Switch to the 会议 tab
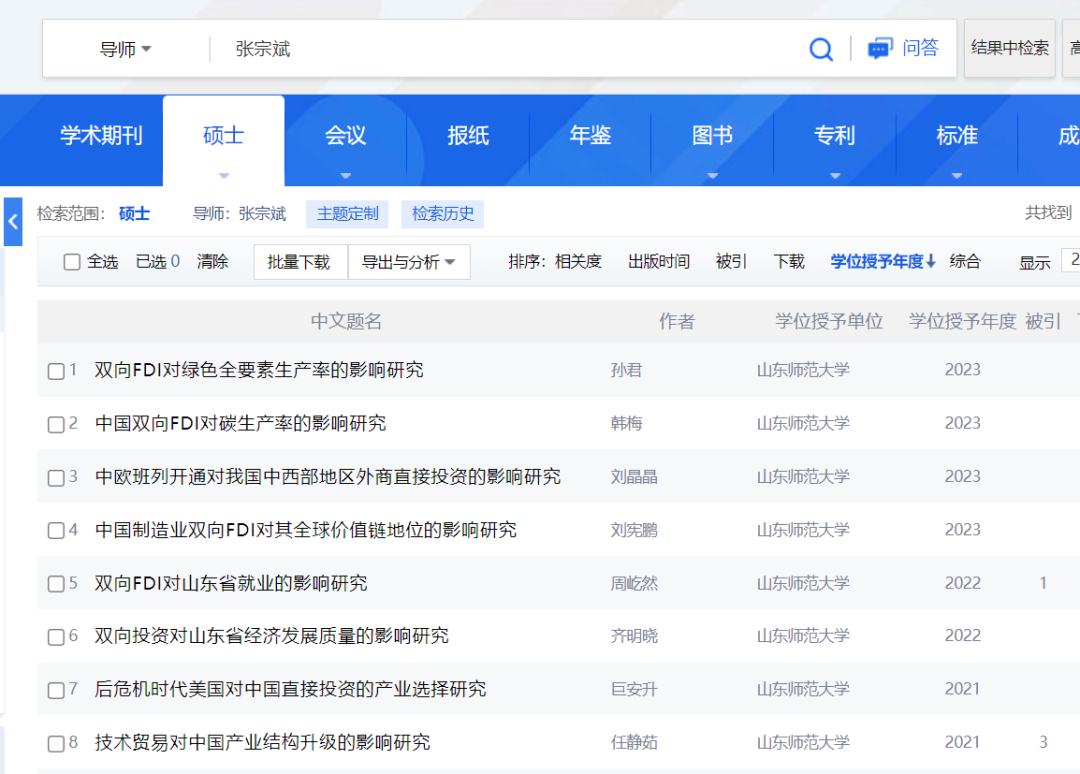 coord(346,135)
